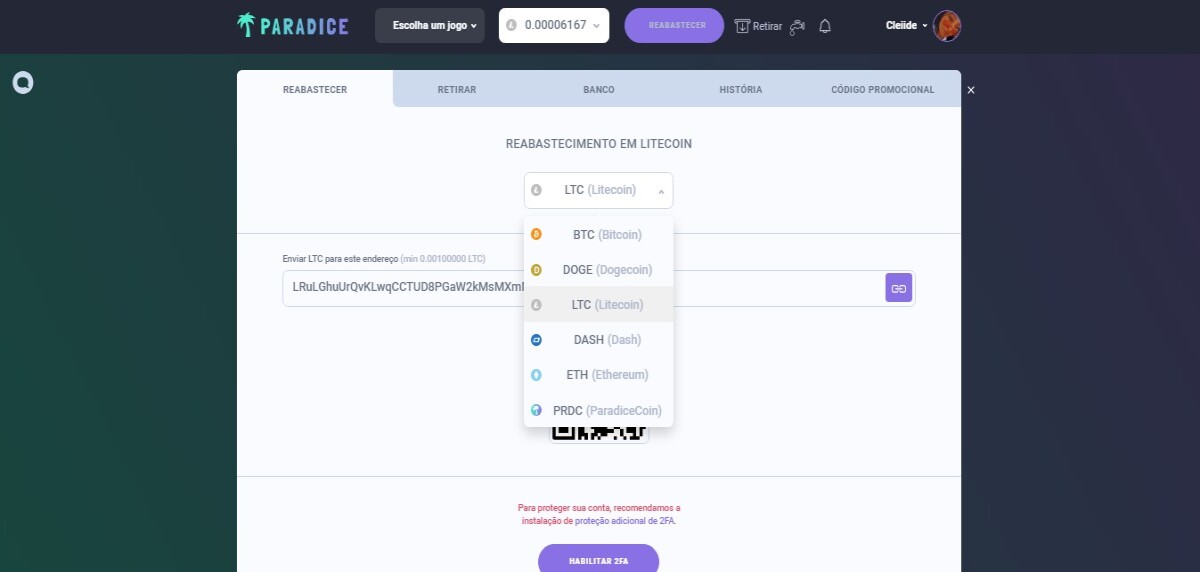1200x572 pixels.
Task: Click the Habilitar 2FA button
Action: 598,560
